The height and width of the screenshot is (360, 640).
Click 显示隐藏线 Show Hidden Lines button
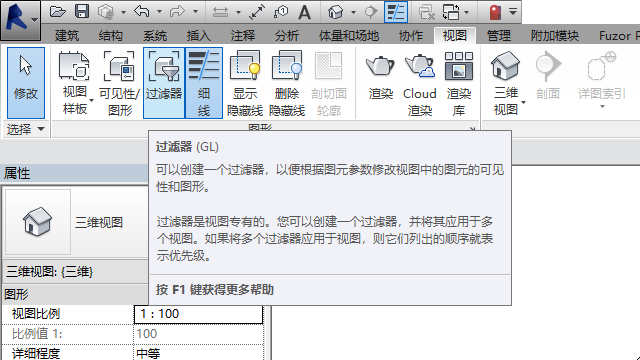[245, 82]
